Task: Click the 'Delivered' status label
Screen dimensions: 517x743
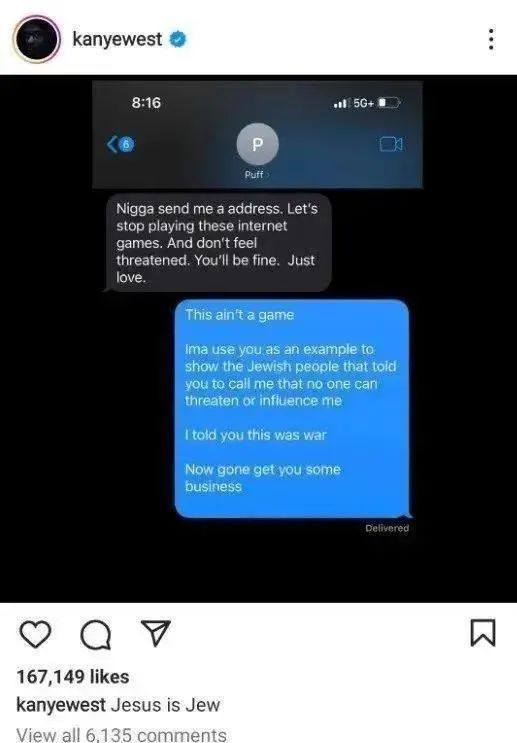Action: click(387, 528)
